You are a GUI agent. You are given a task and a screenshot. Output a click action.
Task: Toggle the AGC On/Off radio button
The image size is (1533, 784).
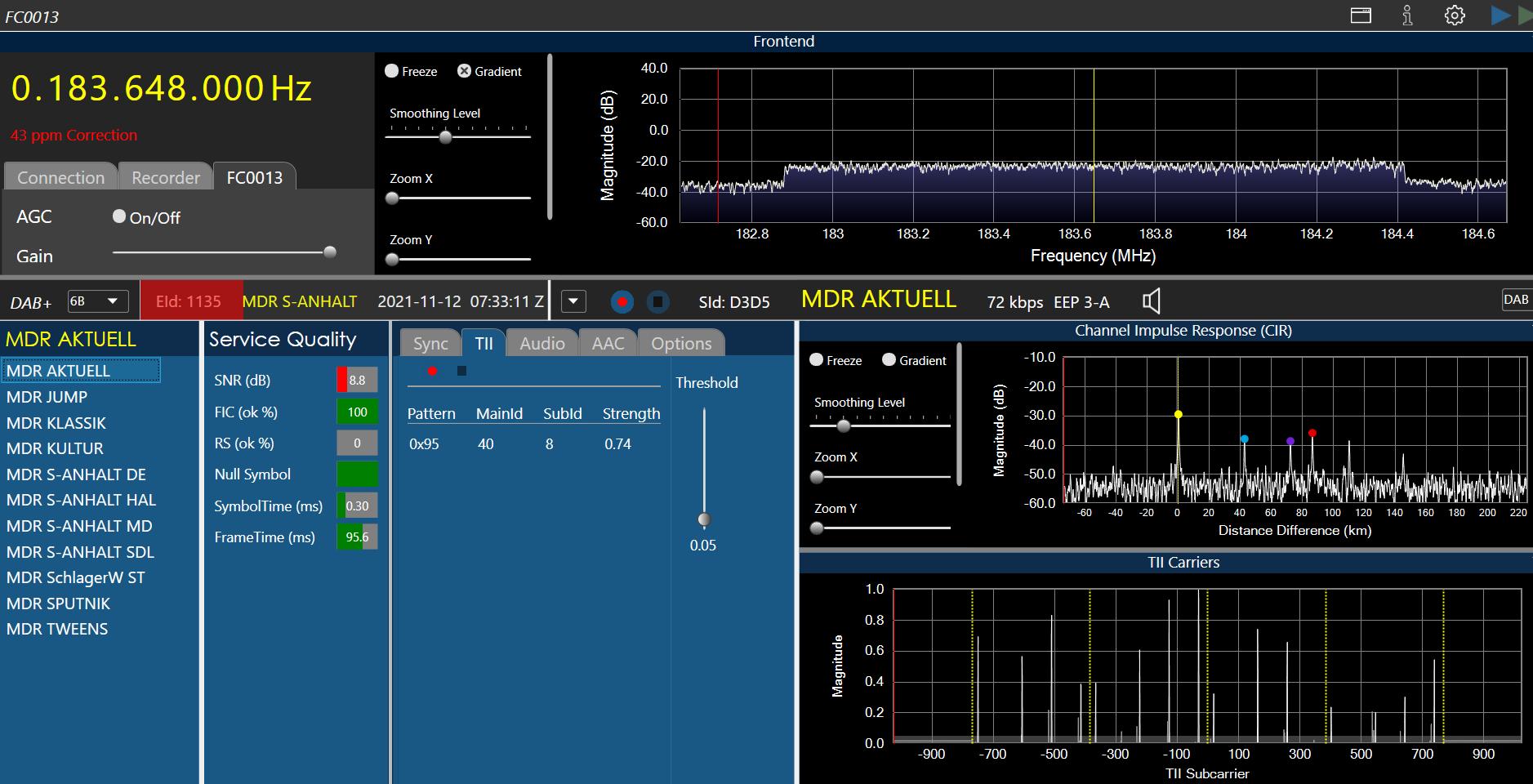(x=119, y=216)
